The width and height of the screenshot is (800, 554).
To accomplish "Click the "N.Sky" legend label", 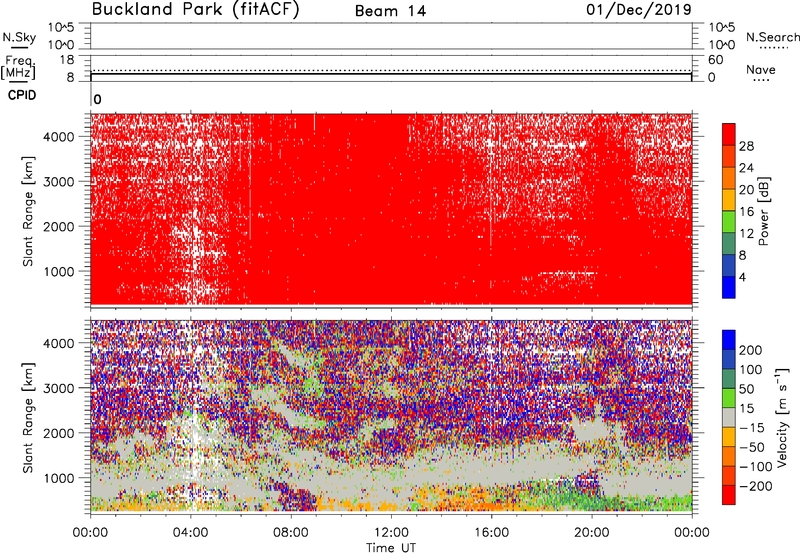I will click(x=19, y=37).
